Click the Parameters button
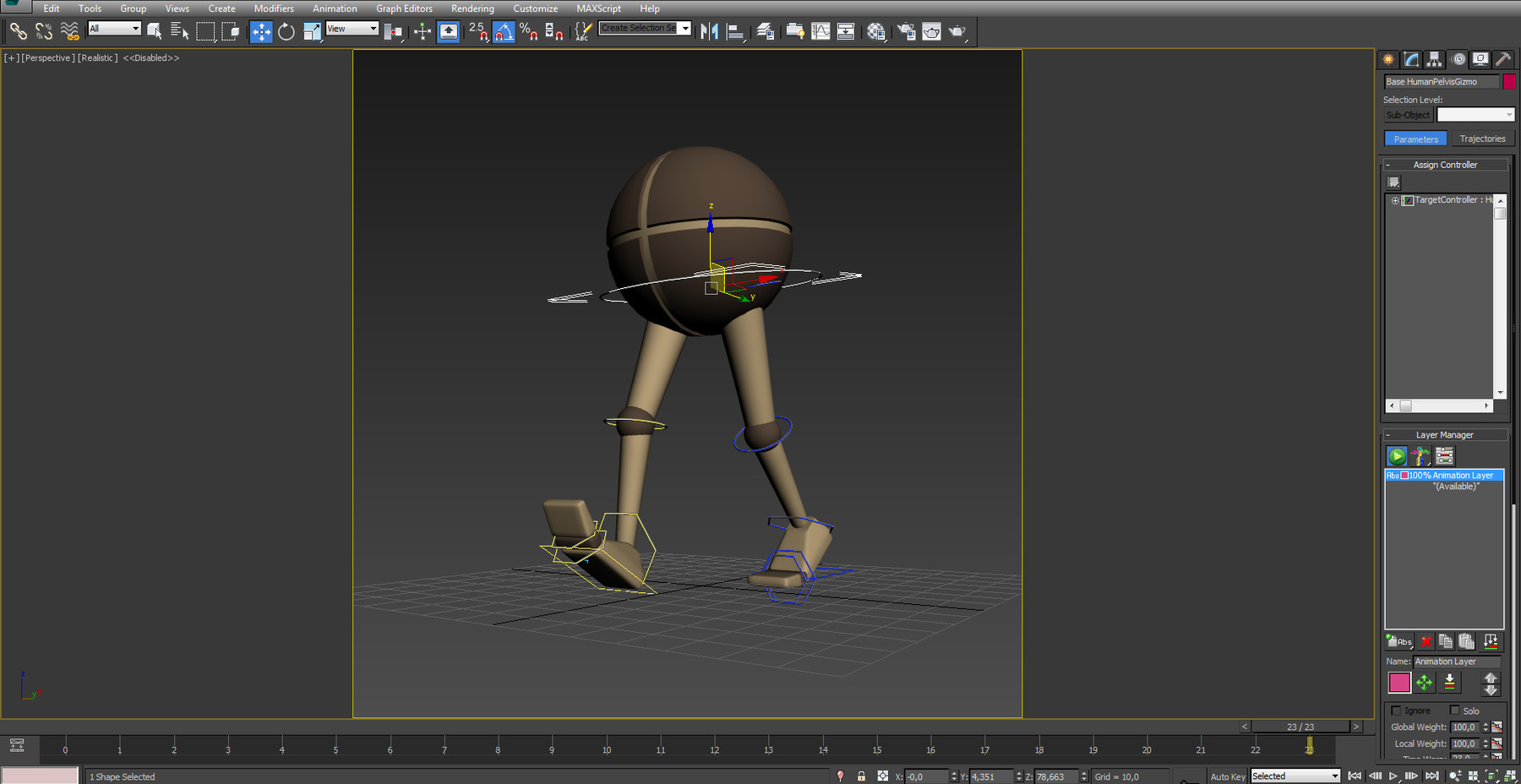The height and width of the screenshot is (784, 1521). (x=1415, y=138)
